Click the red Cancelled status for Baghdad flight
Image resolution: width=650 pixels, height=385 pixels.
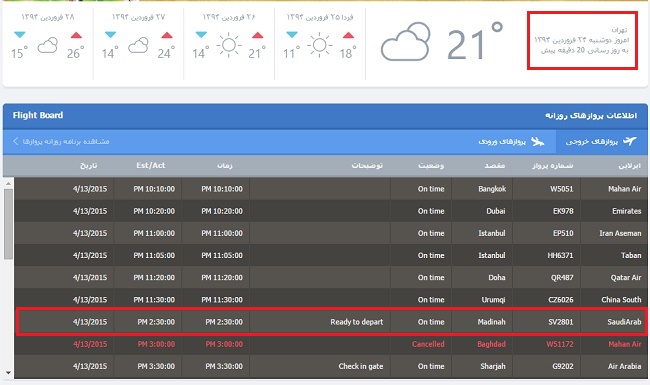pos(428,344)
